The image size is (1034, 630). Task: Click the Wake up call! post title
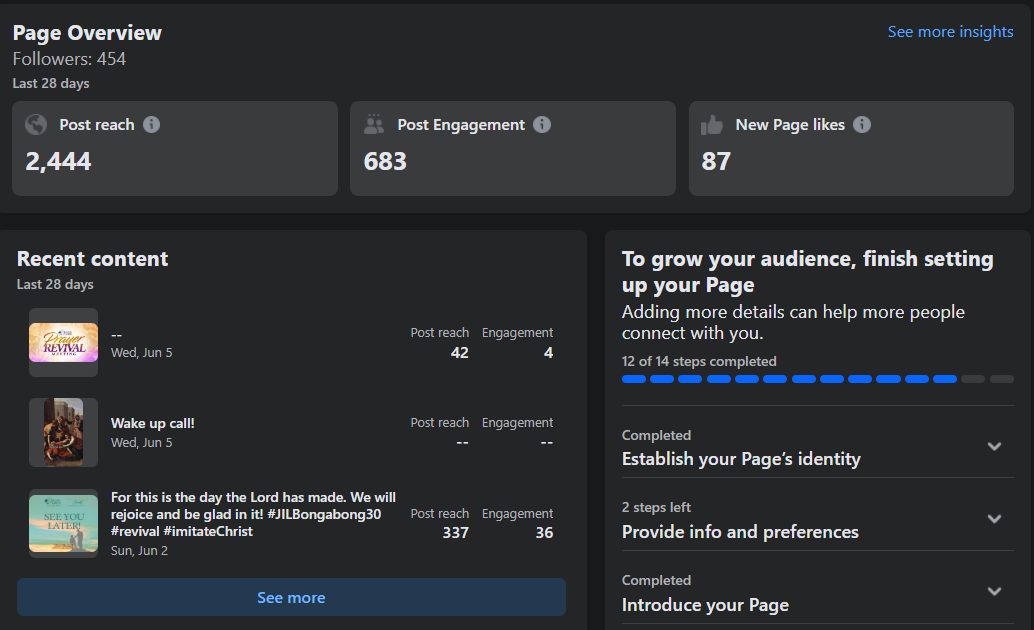click(x=153, y=423)
